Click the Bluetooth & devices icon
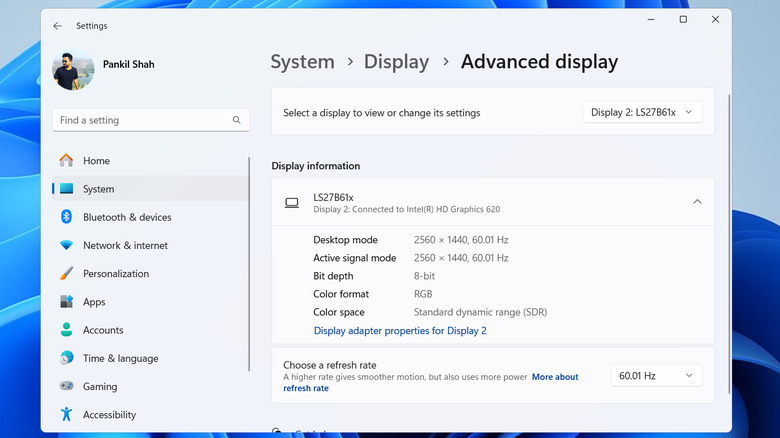This screenshot has width=780, height=438. (x=66, y=217)
